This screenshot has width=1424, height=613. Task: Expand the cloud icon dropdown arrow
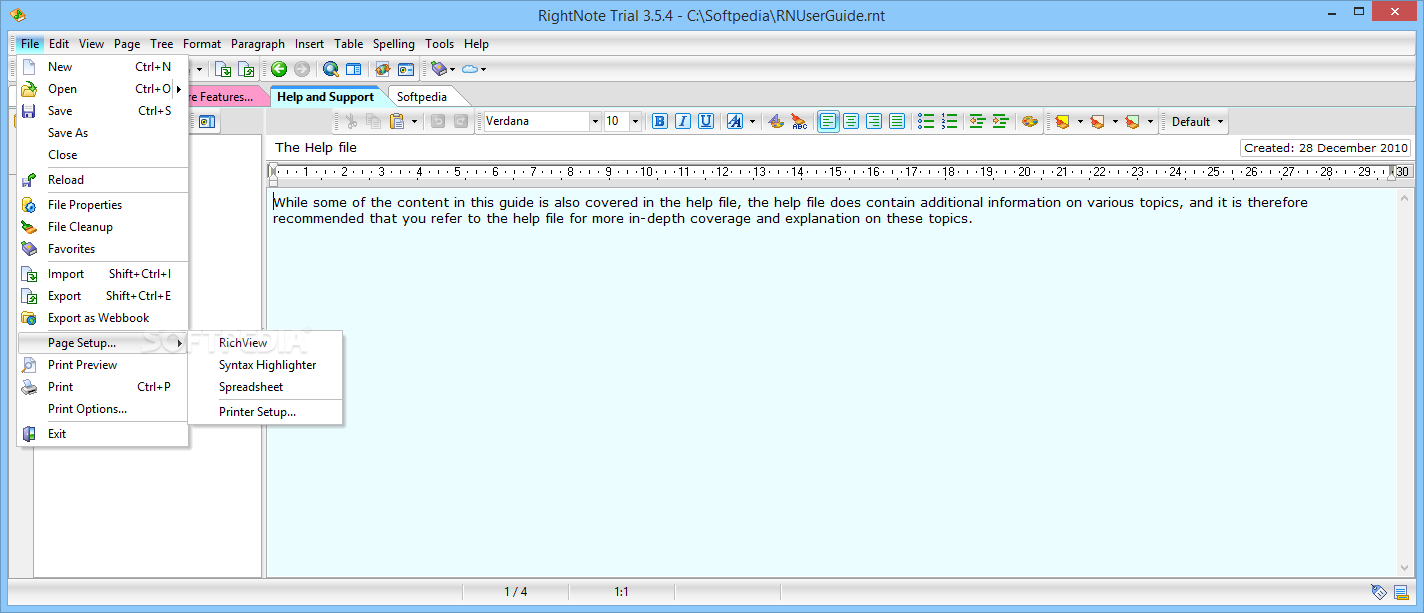484,69
